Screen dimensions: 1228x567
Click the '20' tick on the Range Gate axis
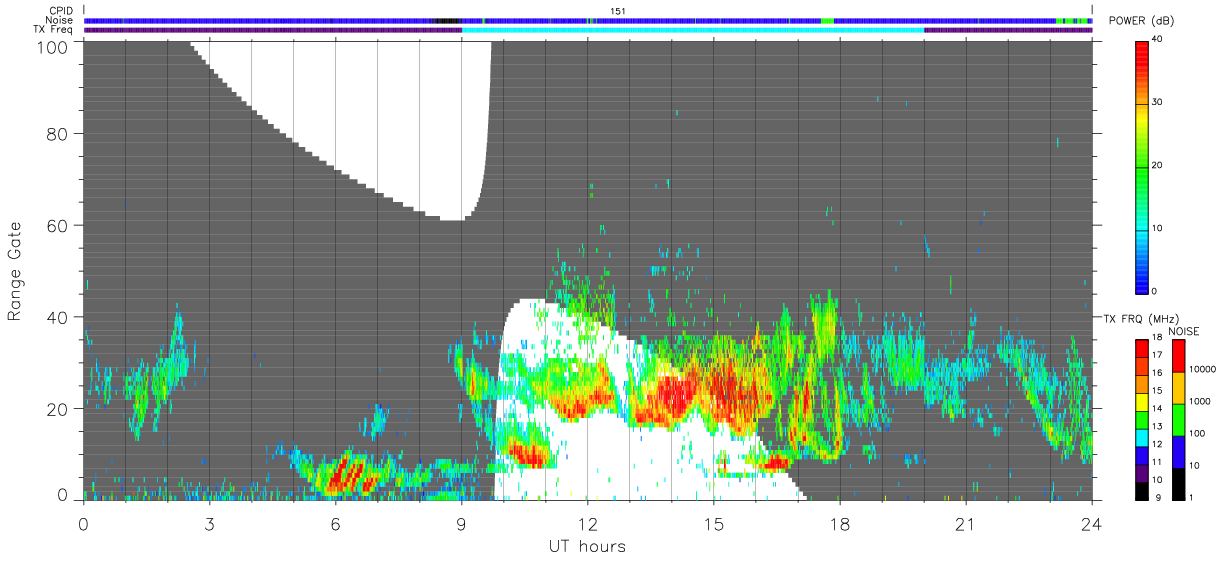[58, 409]
